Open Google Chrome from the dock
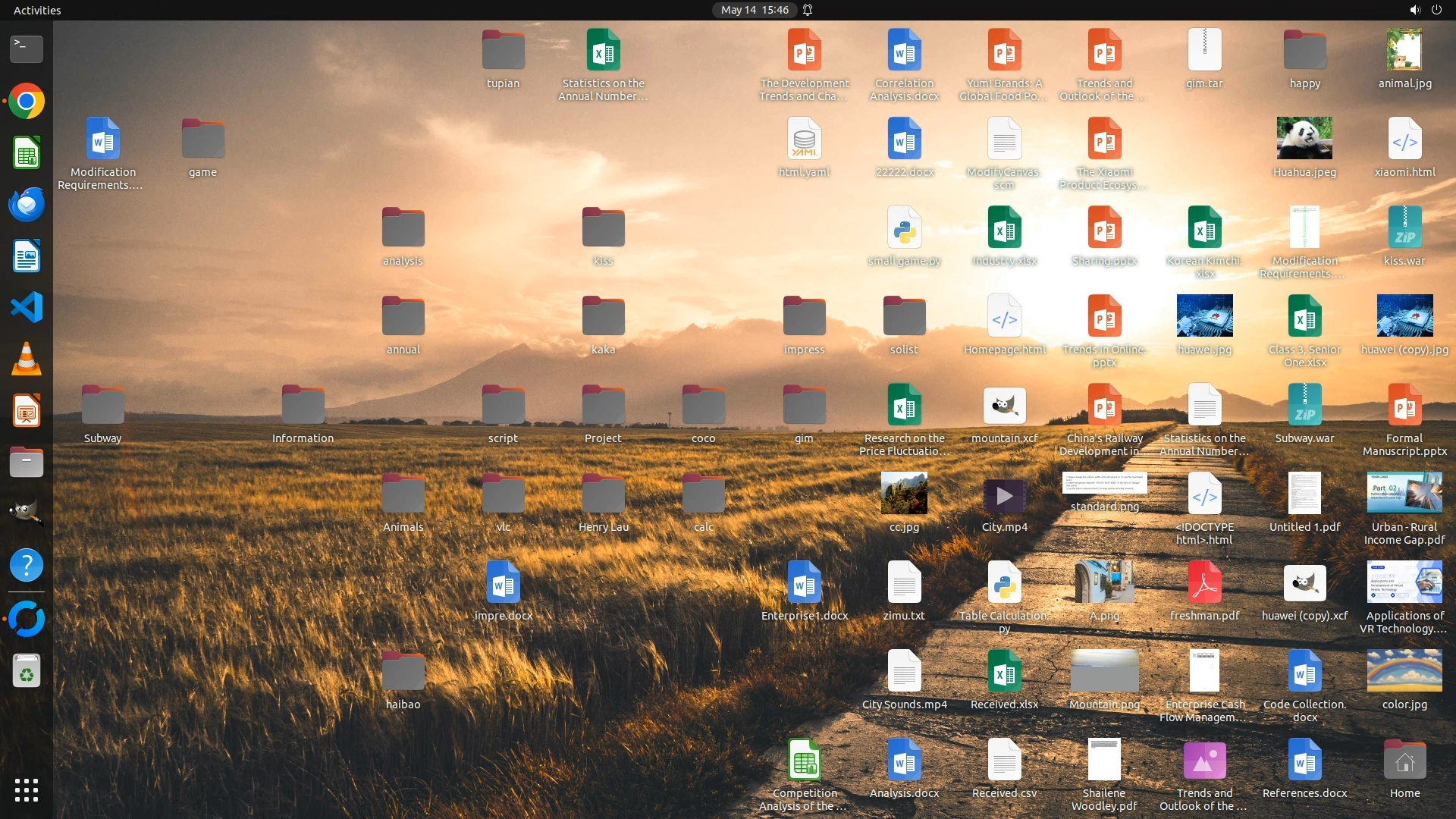The width and height of the screenshot is (1456, 819). click(x=27, y=102)
